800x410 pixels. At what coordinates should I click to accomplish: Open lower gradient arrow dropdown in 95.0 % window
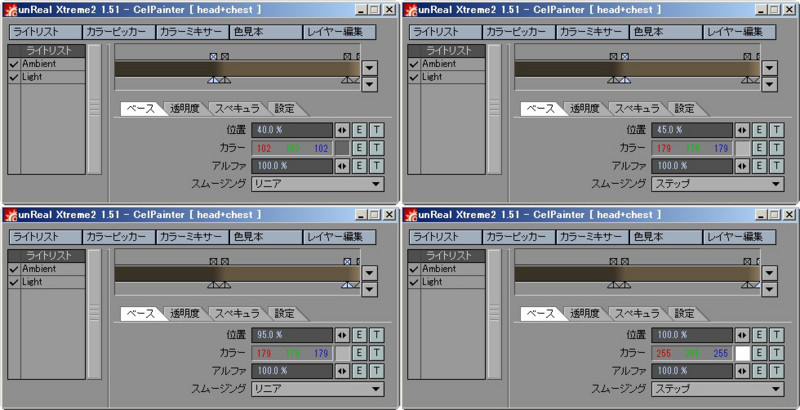coord(370,290)
